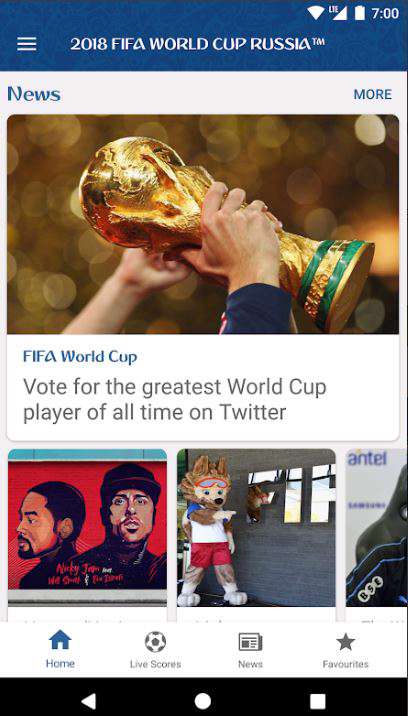Open the hamburger navigation menu

[x=26, y=44]
